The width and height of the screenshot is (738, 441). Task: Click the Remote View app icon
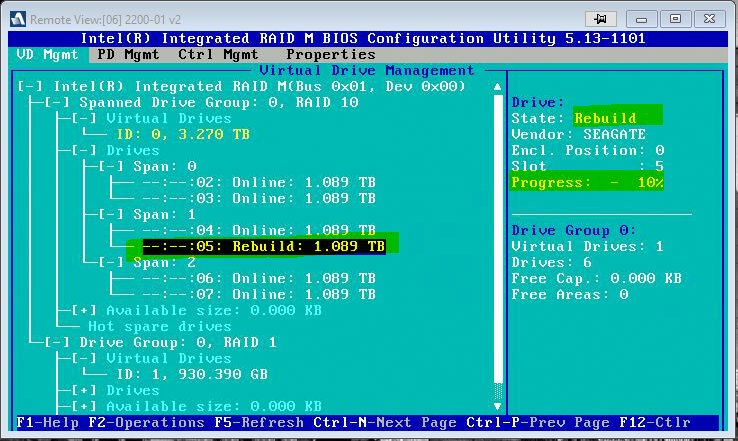click(x=17, y=19)
